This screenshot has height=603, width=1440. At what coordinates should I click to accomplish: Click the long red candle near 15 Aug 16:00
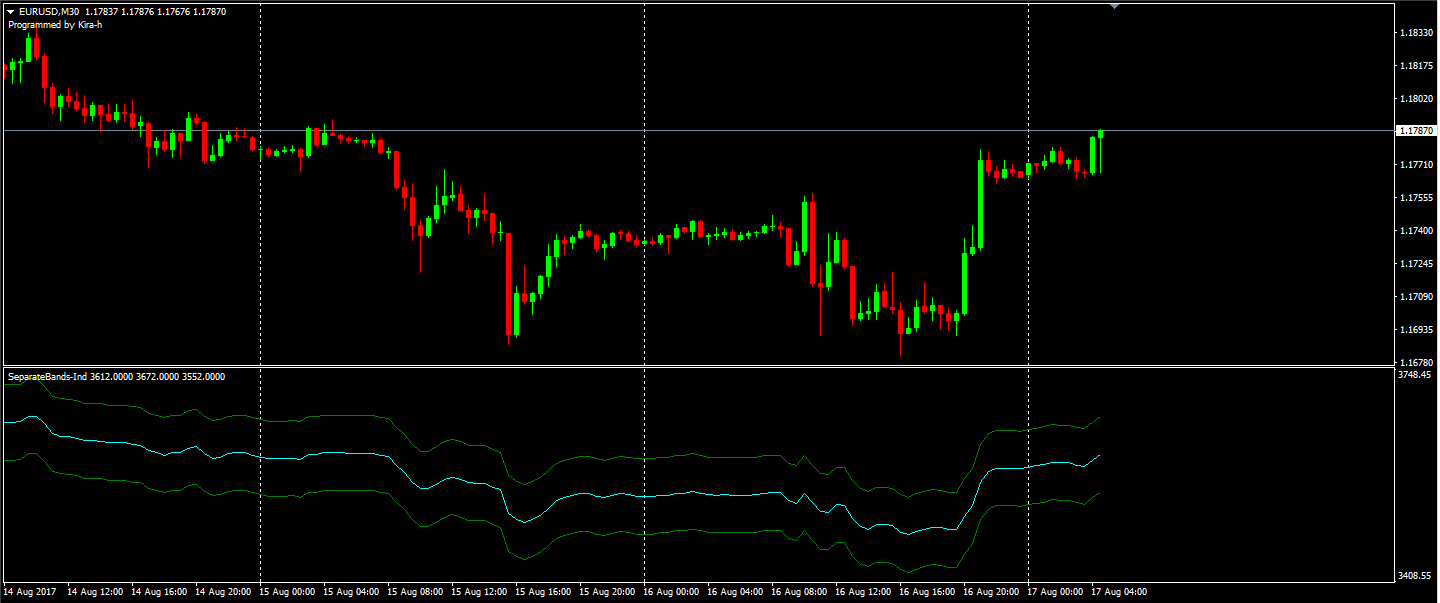(509, 285)
